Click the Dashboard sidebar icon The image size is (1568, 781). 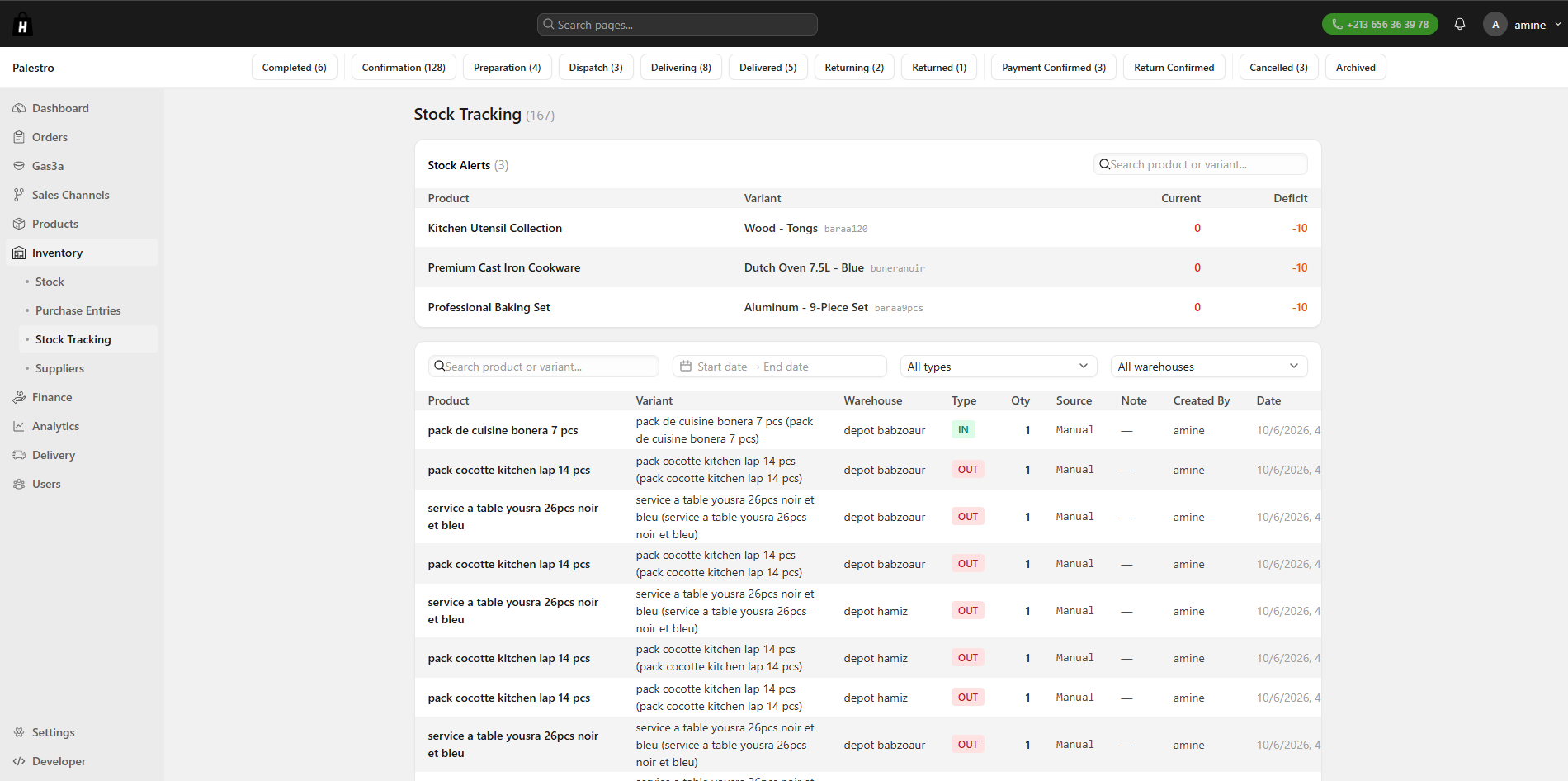pyautogui.click(x=19, y=108)
